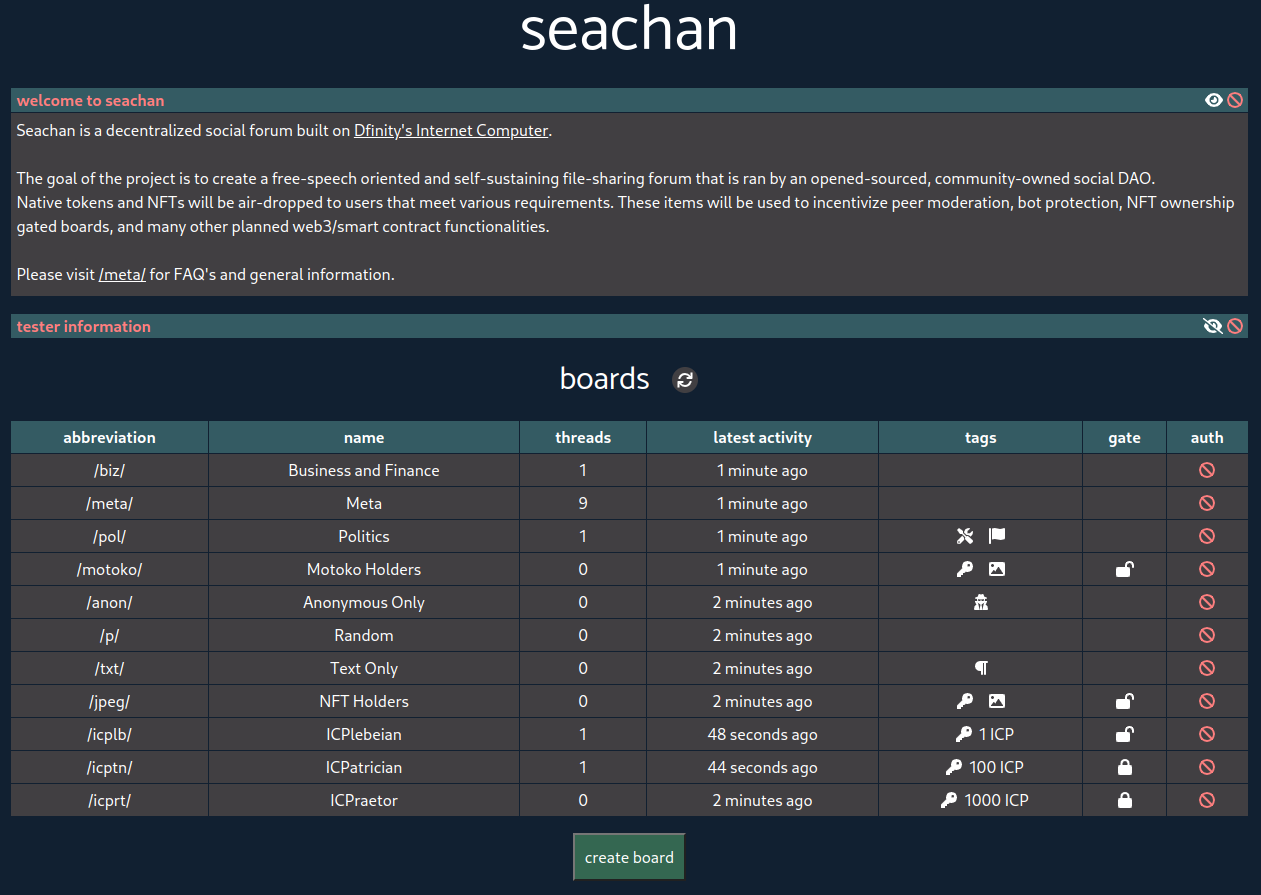Sort by the abbreviation column header
This screenshot has height=895, width=1261.
point(110,437)
